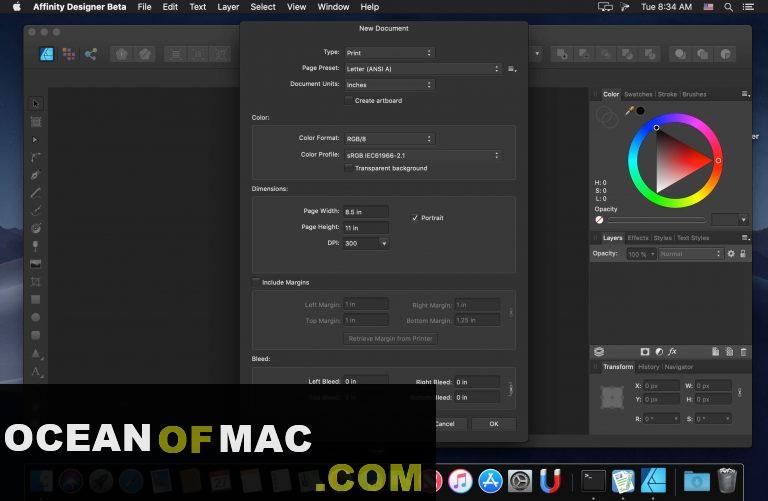Click the Color panel opacity slider
The width and height of the screenshot is (768, 501).
pyautogui.click(x=656, y=220)
